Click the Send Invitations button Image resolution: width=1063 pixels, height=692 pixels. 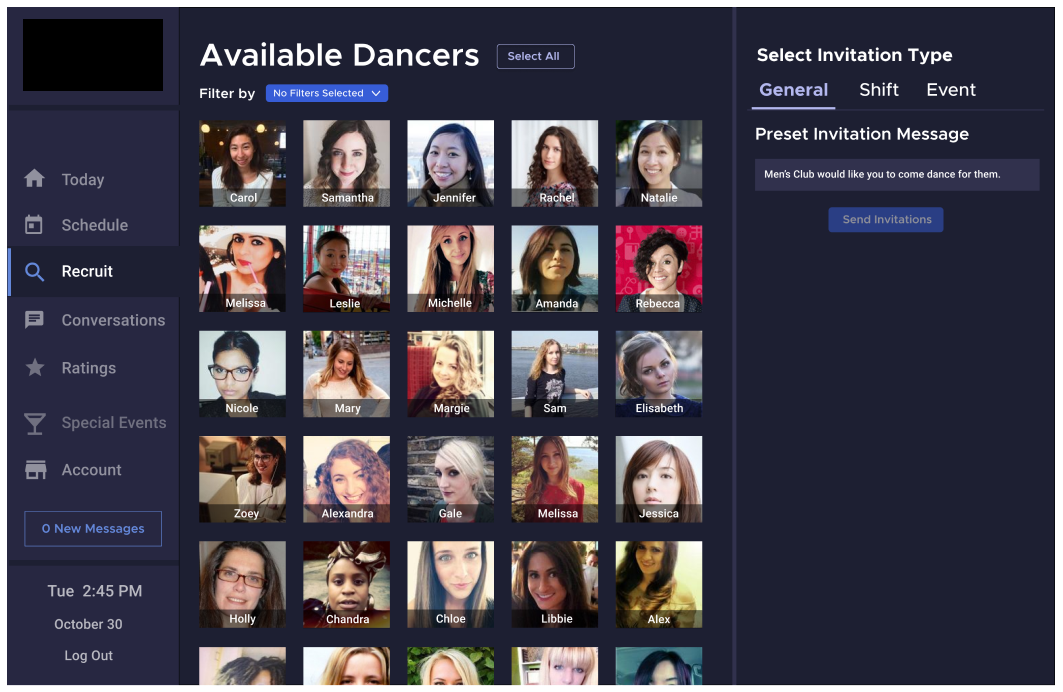(x=886, y=220)
